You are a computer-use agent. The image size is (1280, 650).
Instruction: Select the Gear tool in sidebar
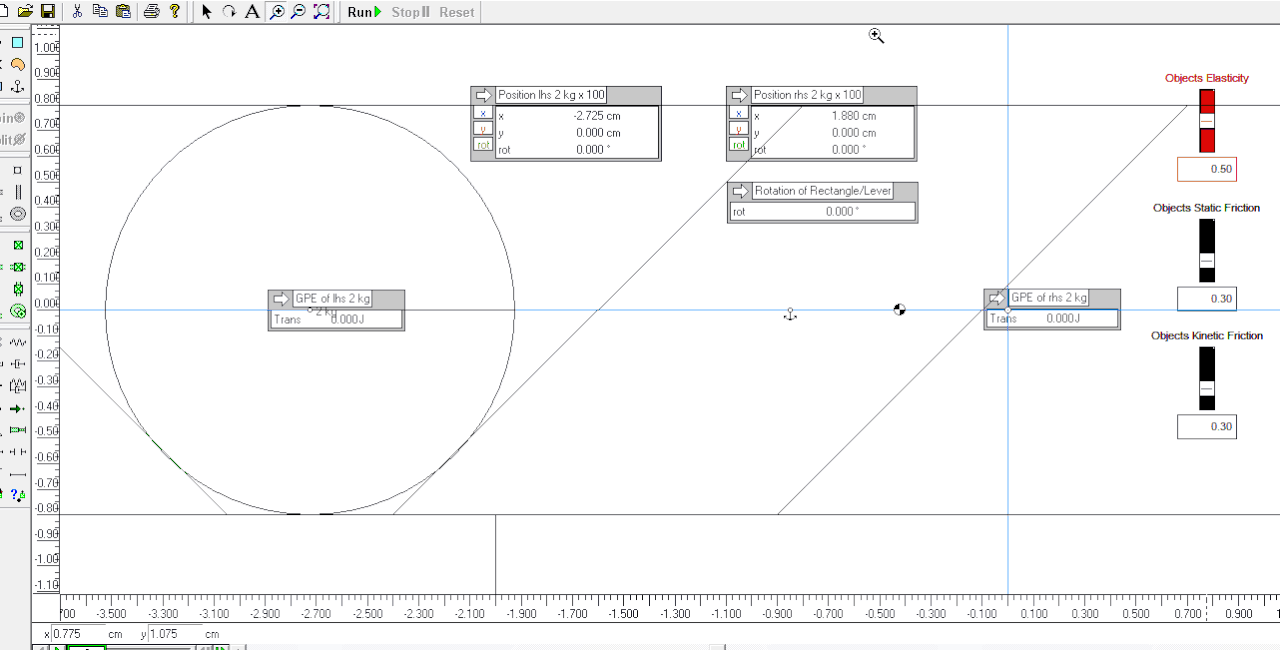click(x=18, y=311)
